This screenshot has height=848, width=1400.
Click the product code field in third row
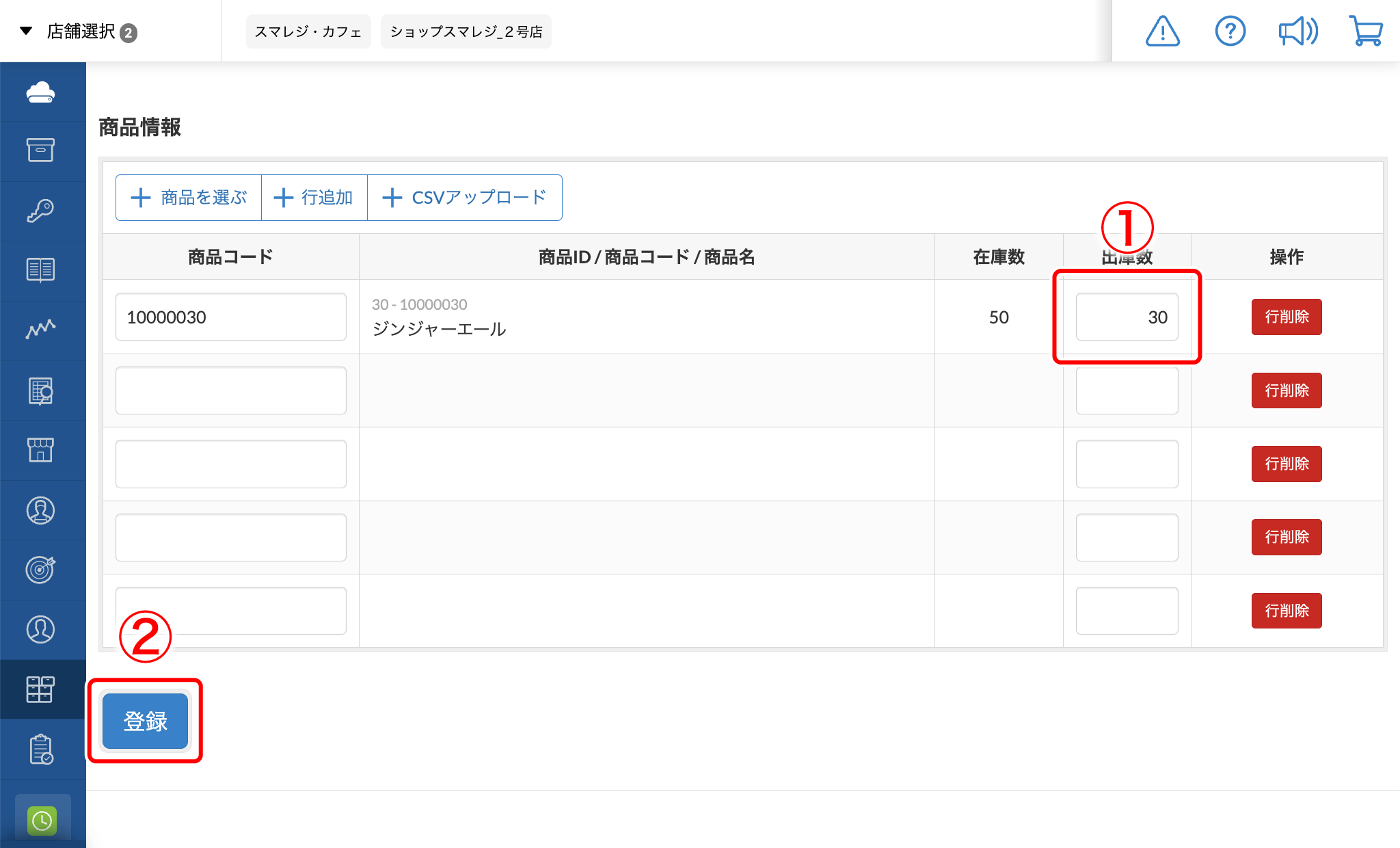point(231,464)
